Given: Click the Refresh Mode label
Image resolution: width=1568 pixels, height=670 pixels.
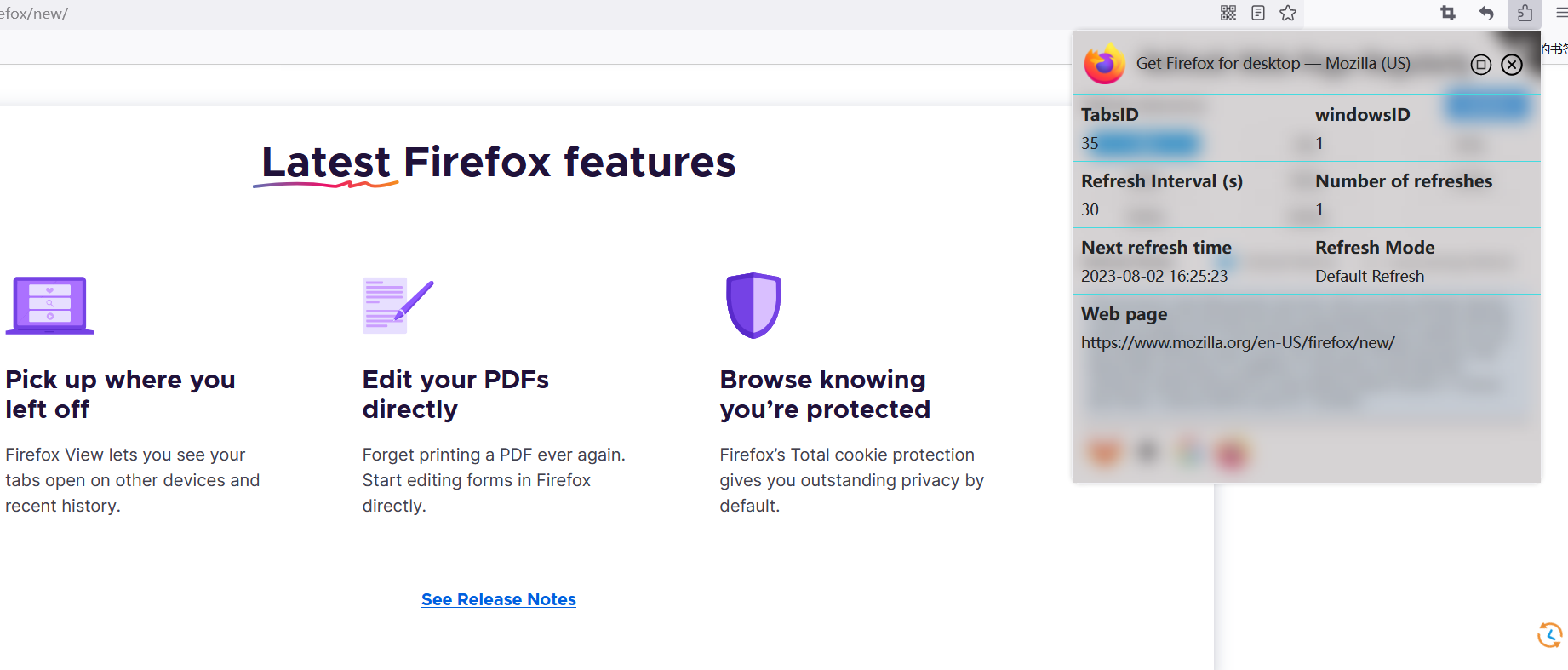Looking at the screenshot, I should (x=1375, y=248).
